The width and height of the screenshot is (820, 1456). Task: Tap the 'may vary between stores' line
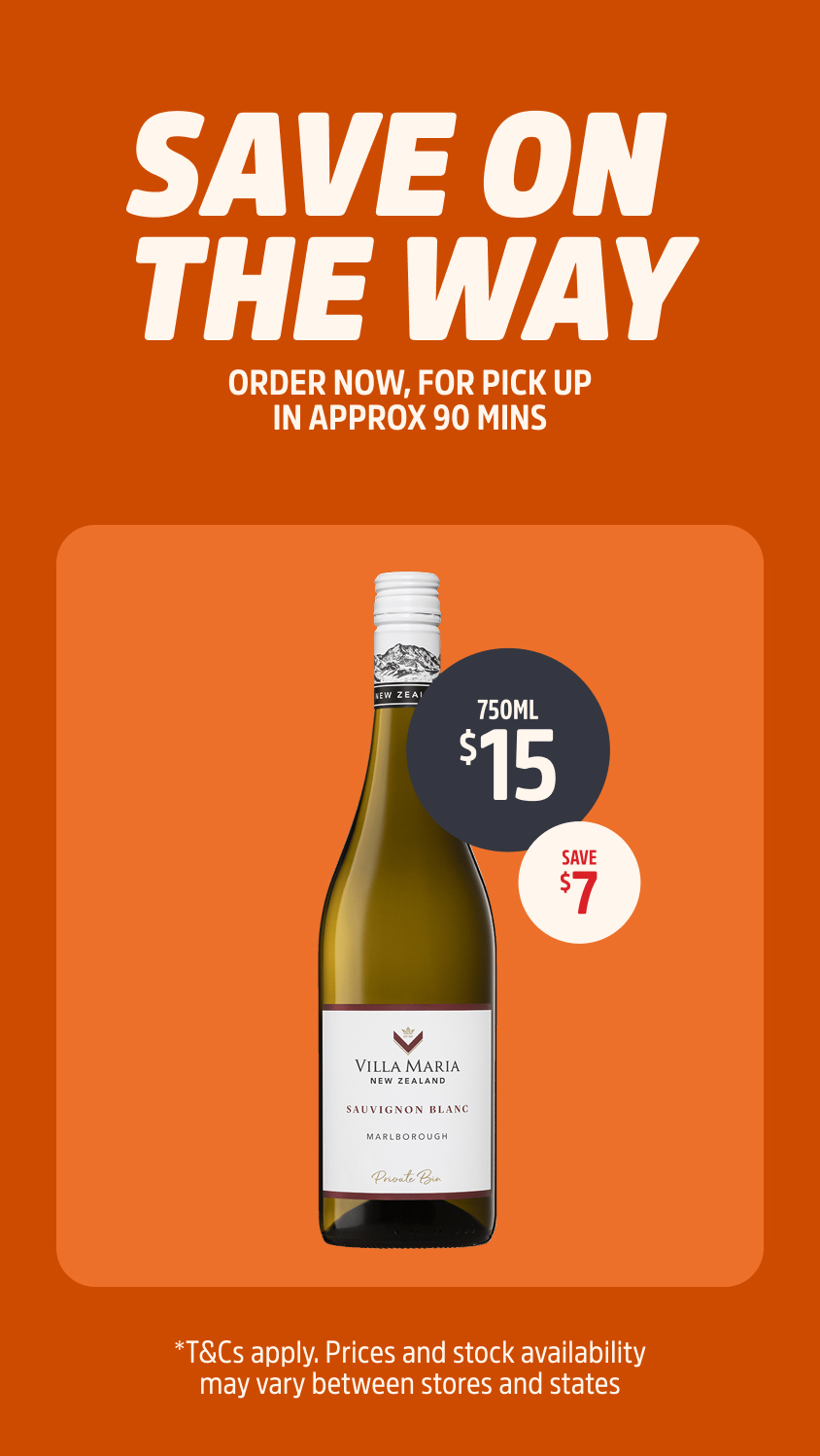point(410,1384)
